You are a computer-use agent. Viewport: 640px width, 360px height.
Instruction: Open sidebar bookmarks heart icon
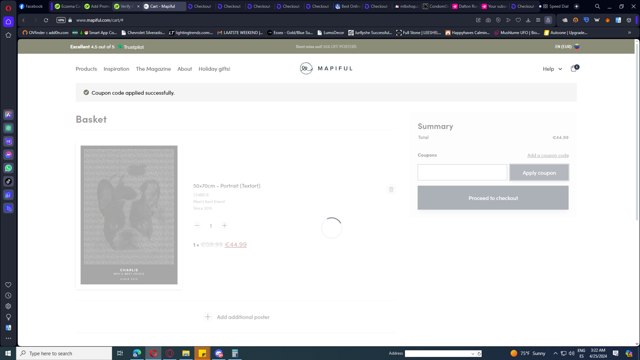pos(8,284)
